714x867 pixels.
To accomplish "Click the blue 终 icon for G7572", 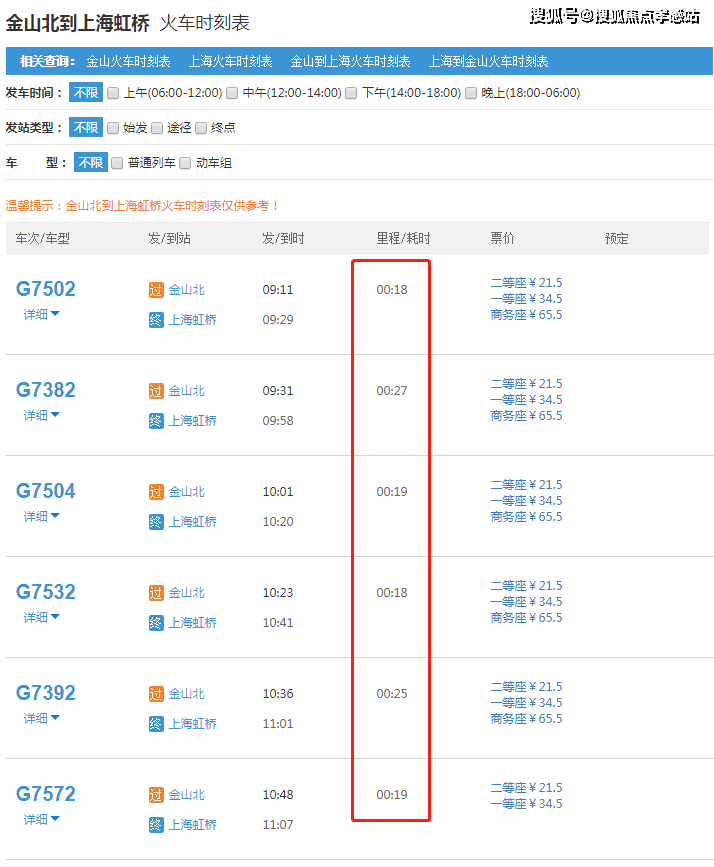I will [x=155, y=825].
